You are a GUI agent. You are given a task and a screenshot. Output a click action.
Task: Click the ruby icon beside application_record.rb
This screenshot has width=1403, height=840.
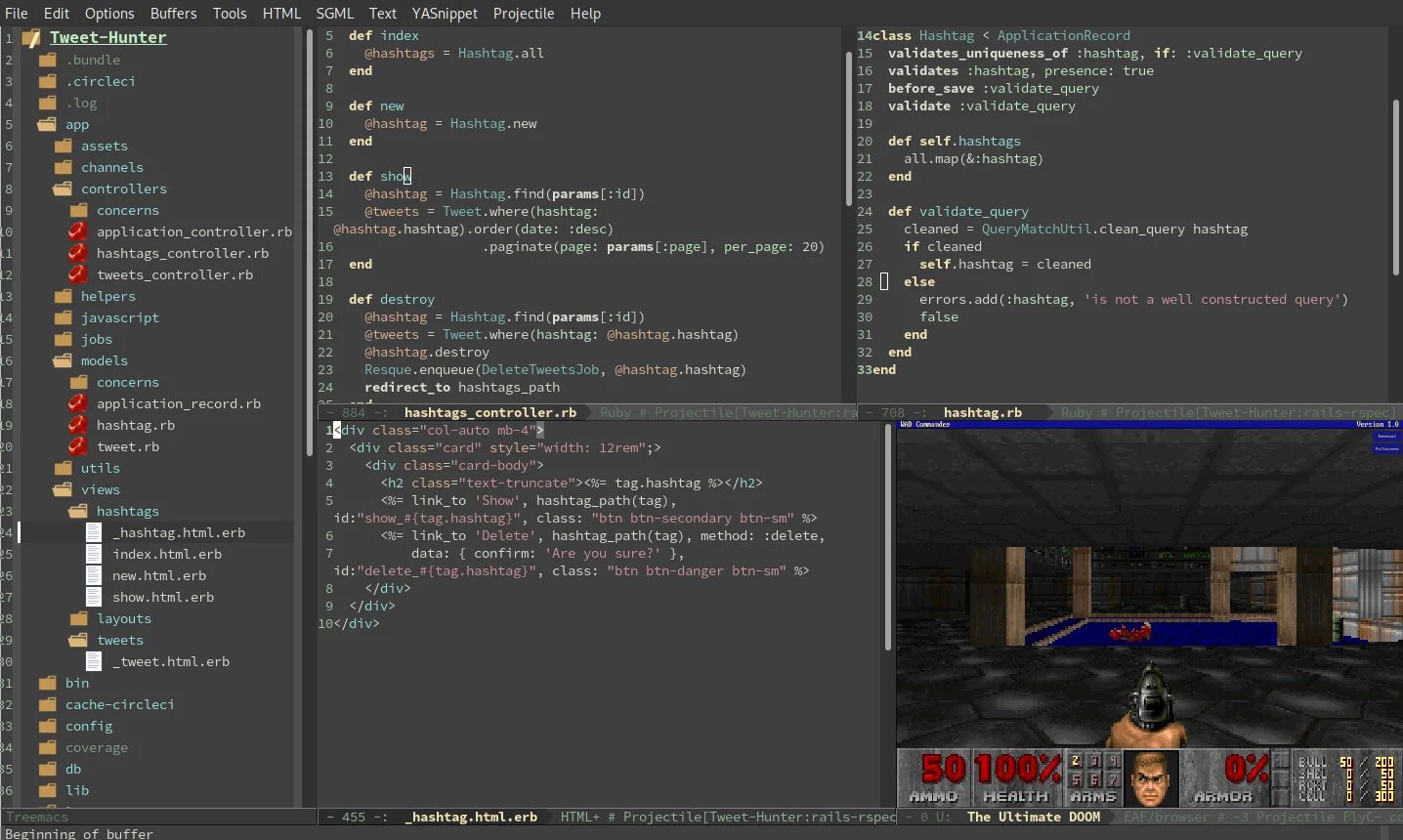click(x=78, y=403)
